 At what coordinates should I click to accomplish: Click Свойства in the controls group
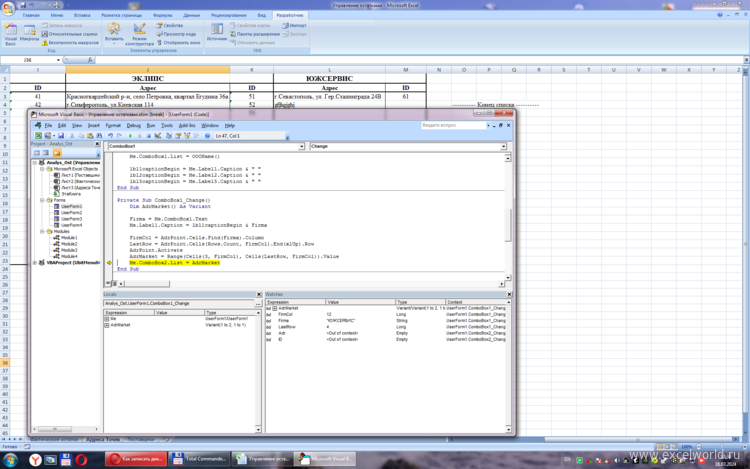170,25
